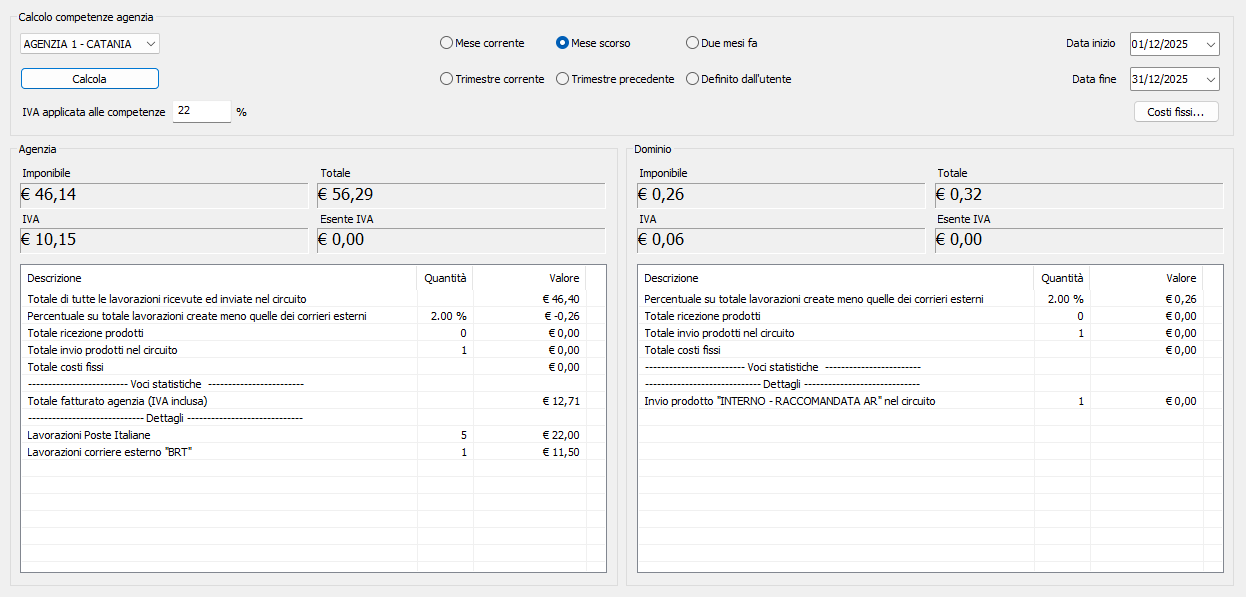Select Totale fatturato agenzia row
The image size is (1246, 597).
tap(117, 401)
